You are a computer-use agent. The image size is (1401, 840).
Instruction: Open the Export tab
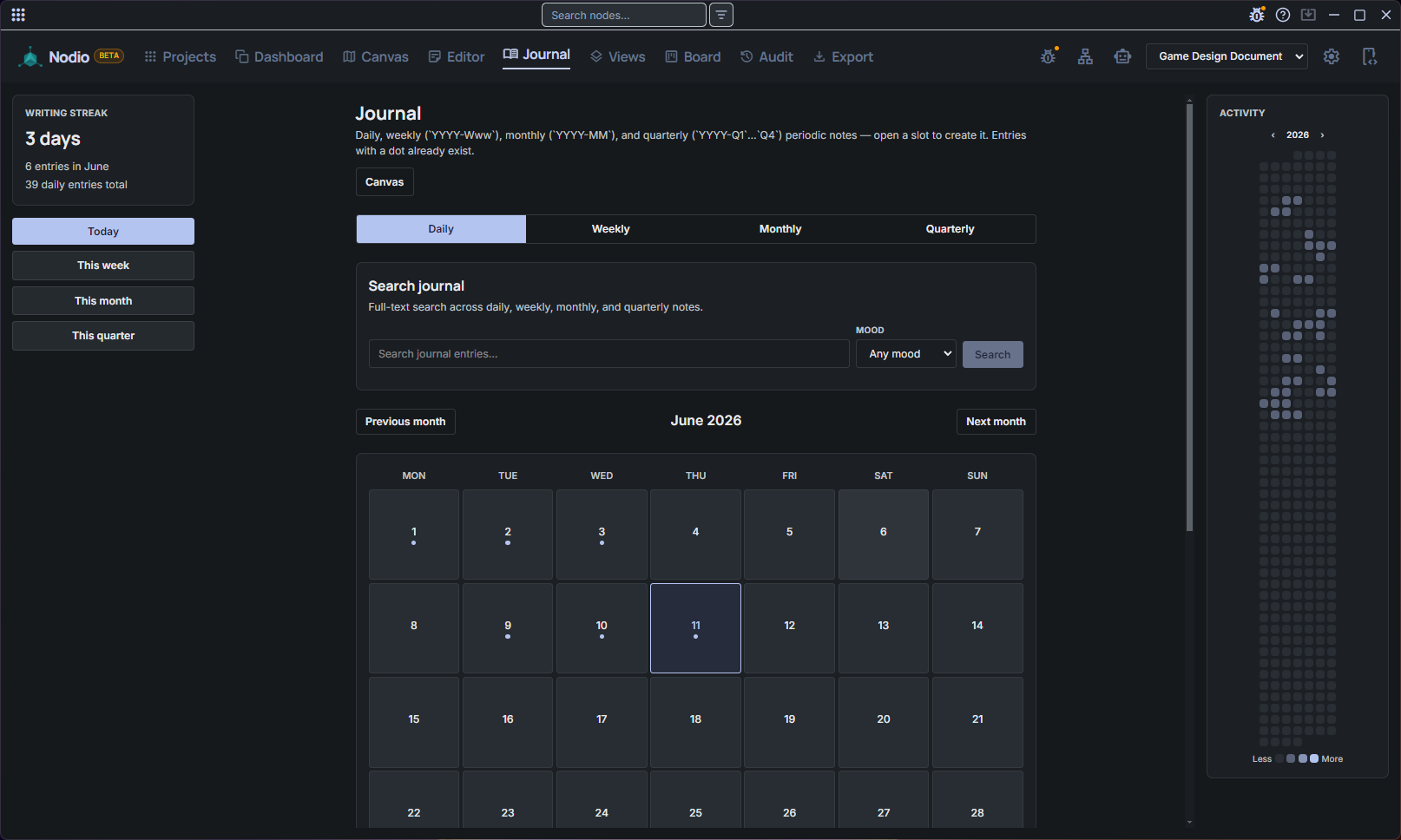pyautogui.click(x=843, y=56)
